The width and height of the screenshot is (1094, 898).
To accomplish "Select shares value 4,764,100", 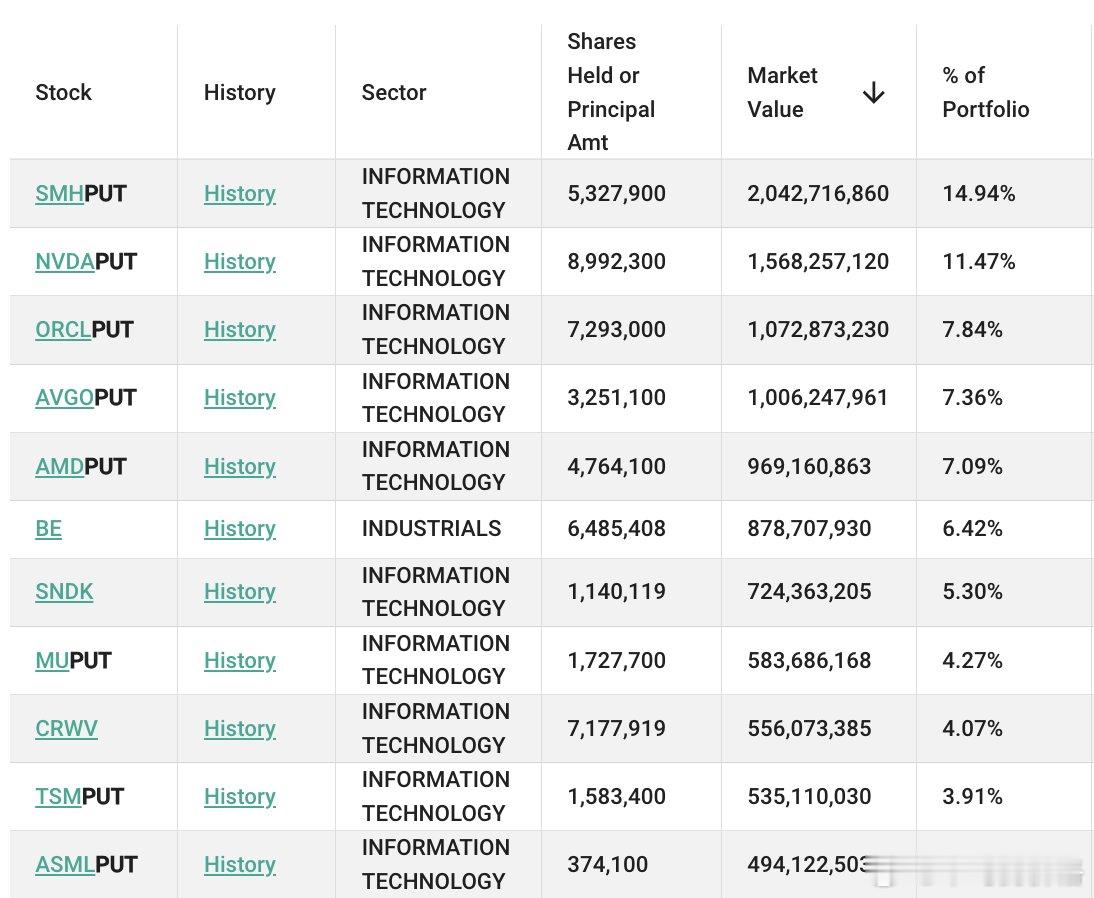I will [617, 466].
